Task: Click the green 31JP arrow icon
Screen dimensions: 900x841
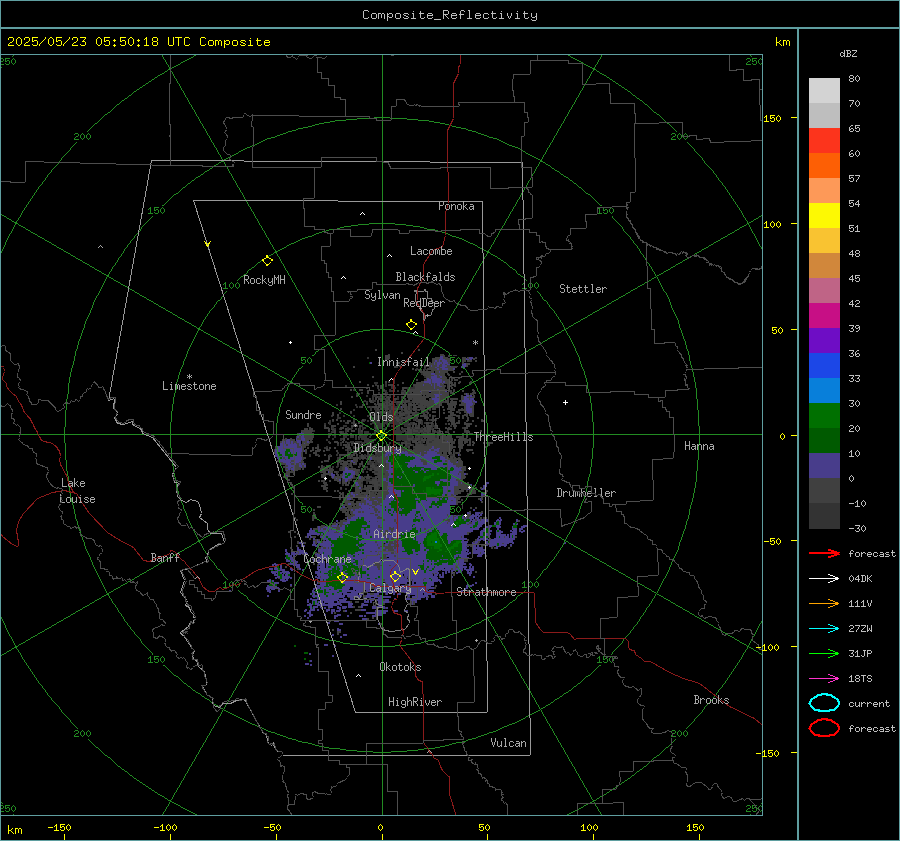Action: pyautogui.click(x=824, y=653)
